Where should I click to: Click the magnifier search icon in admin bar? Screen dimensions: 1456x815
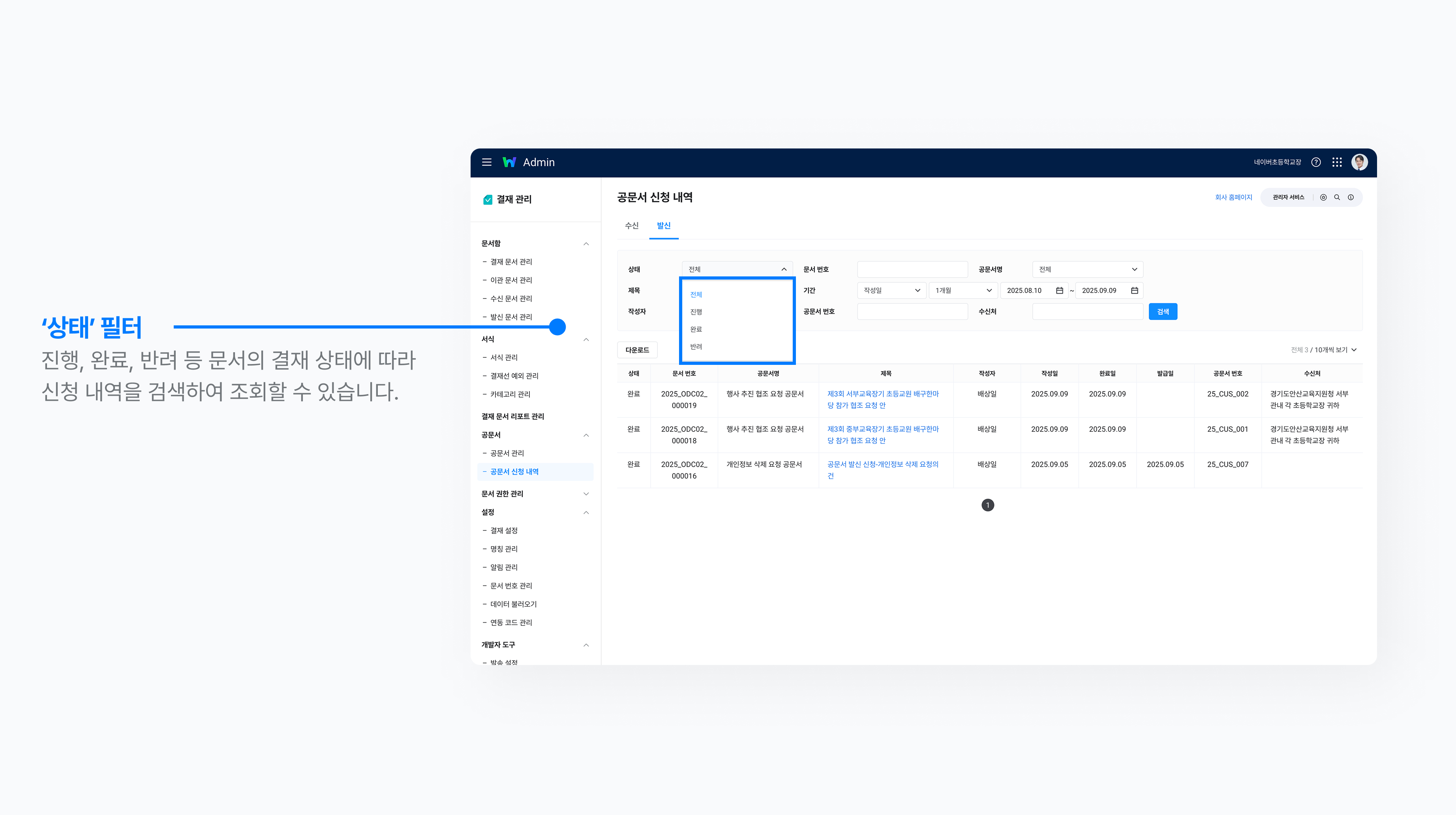click(1337, 197)
